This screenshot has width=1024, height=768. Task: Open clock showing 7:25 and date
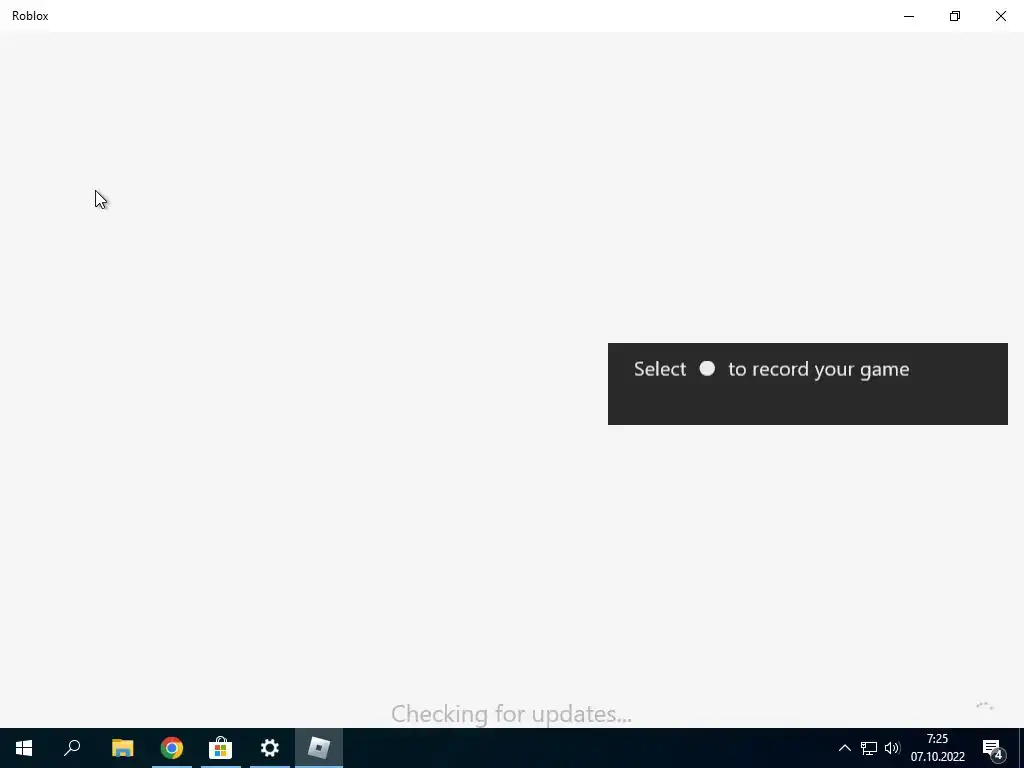pyautogui.click(x=938, y=748)
